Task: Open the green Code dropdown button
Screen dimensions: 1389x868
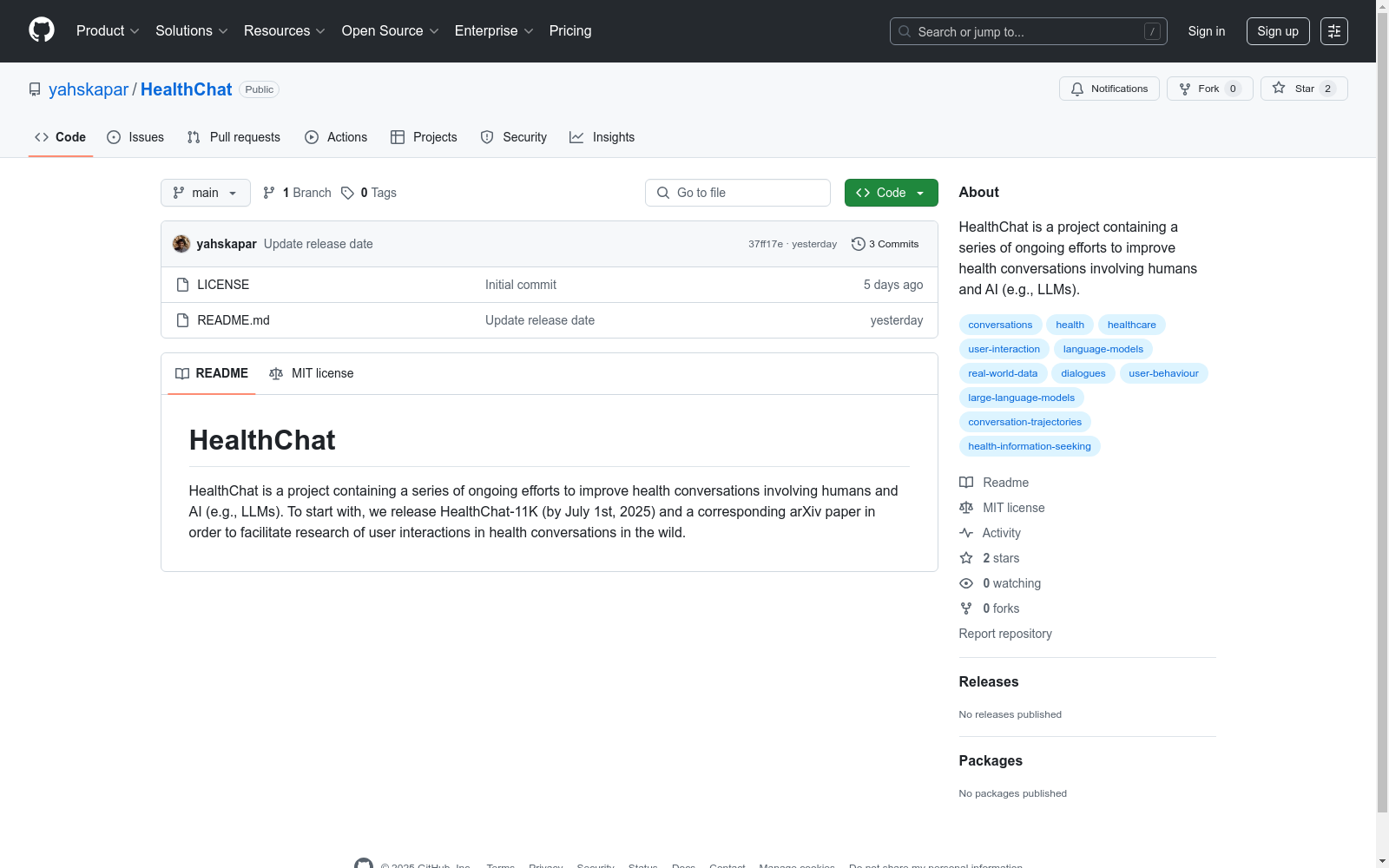Action: [x=892, y=193]
